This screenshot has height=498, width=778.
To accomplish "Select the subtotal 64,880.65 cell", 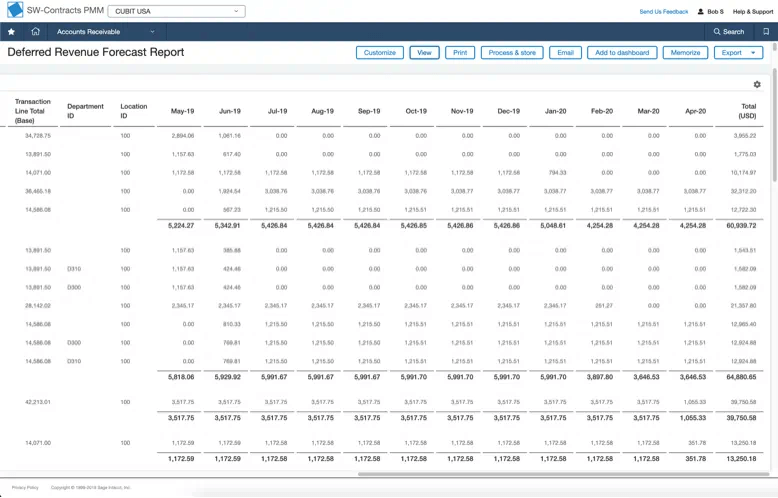I will click(x=741, y=377).
